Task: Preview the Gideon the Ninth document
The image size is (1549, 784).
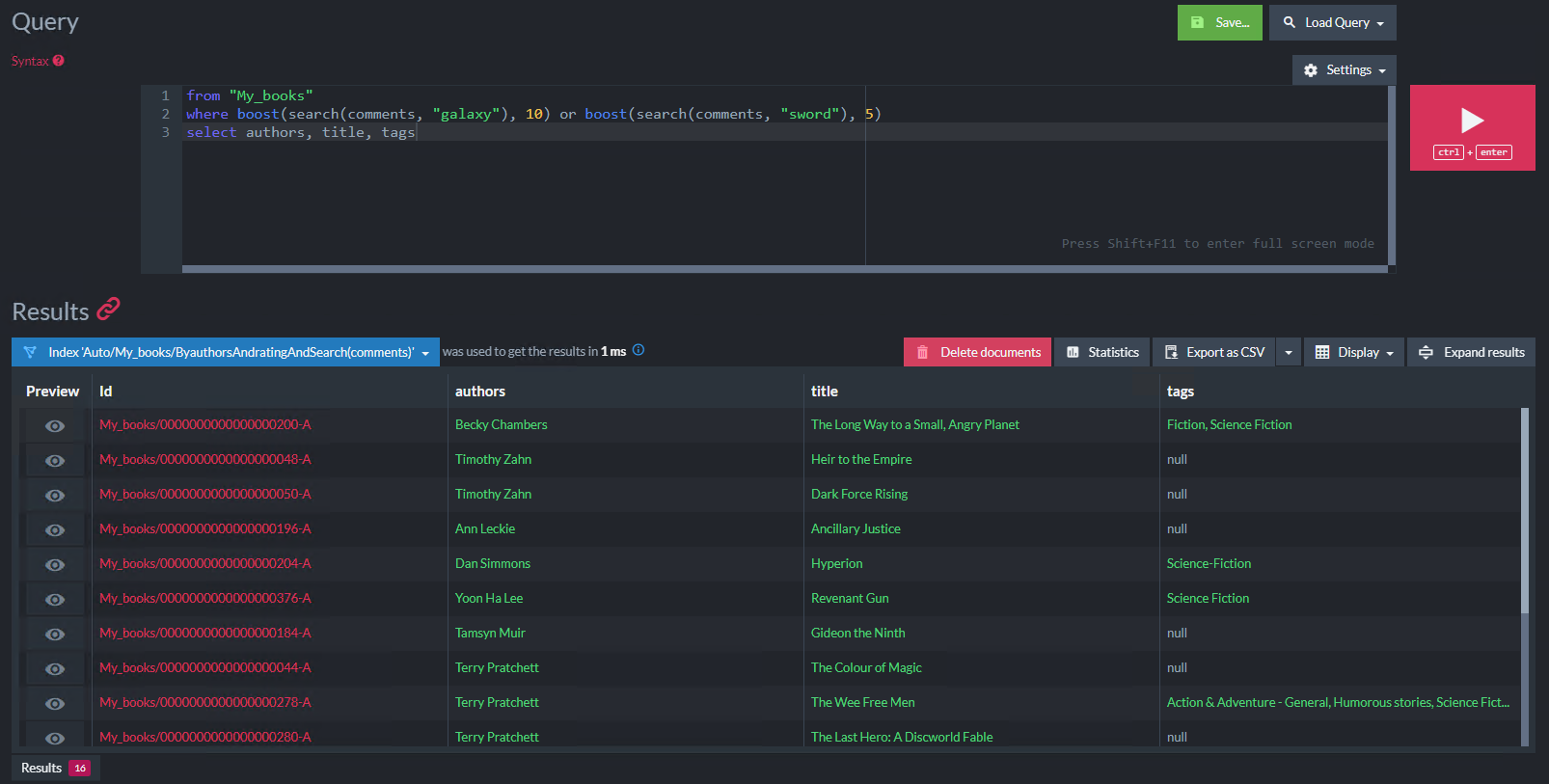Action: pos(55,635)
